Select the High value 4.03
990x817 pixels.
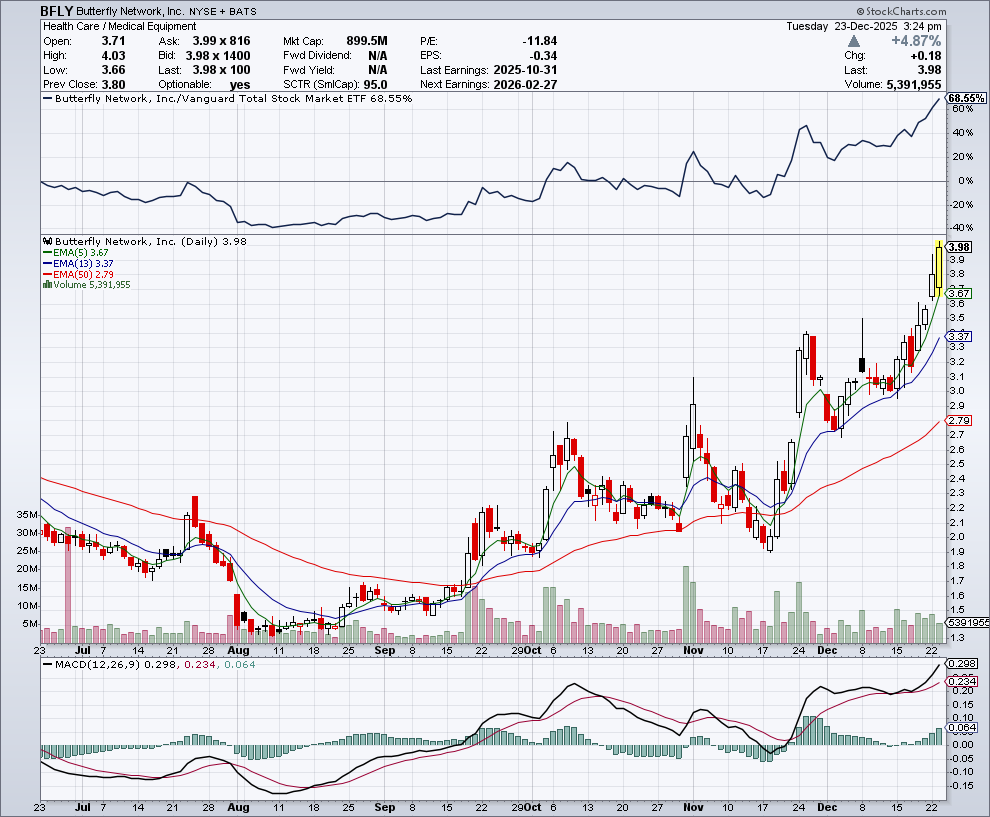pyautogui.click(x=114, y=56)
